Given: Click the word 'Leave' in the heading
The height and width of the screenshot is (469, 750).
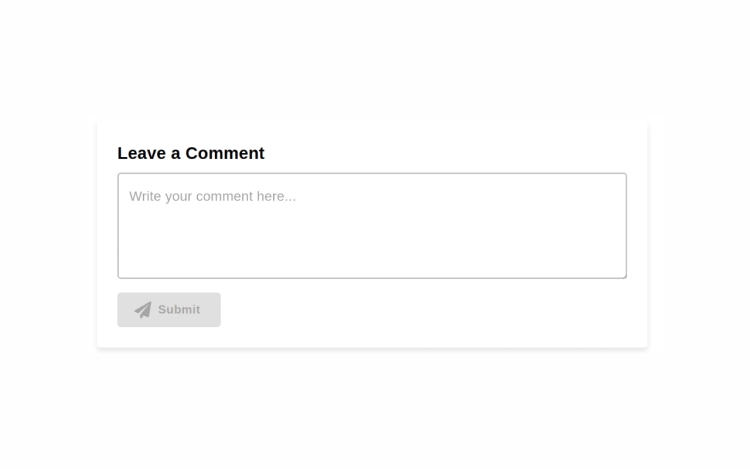Looking at the screenshot, I should click(142, 153).
